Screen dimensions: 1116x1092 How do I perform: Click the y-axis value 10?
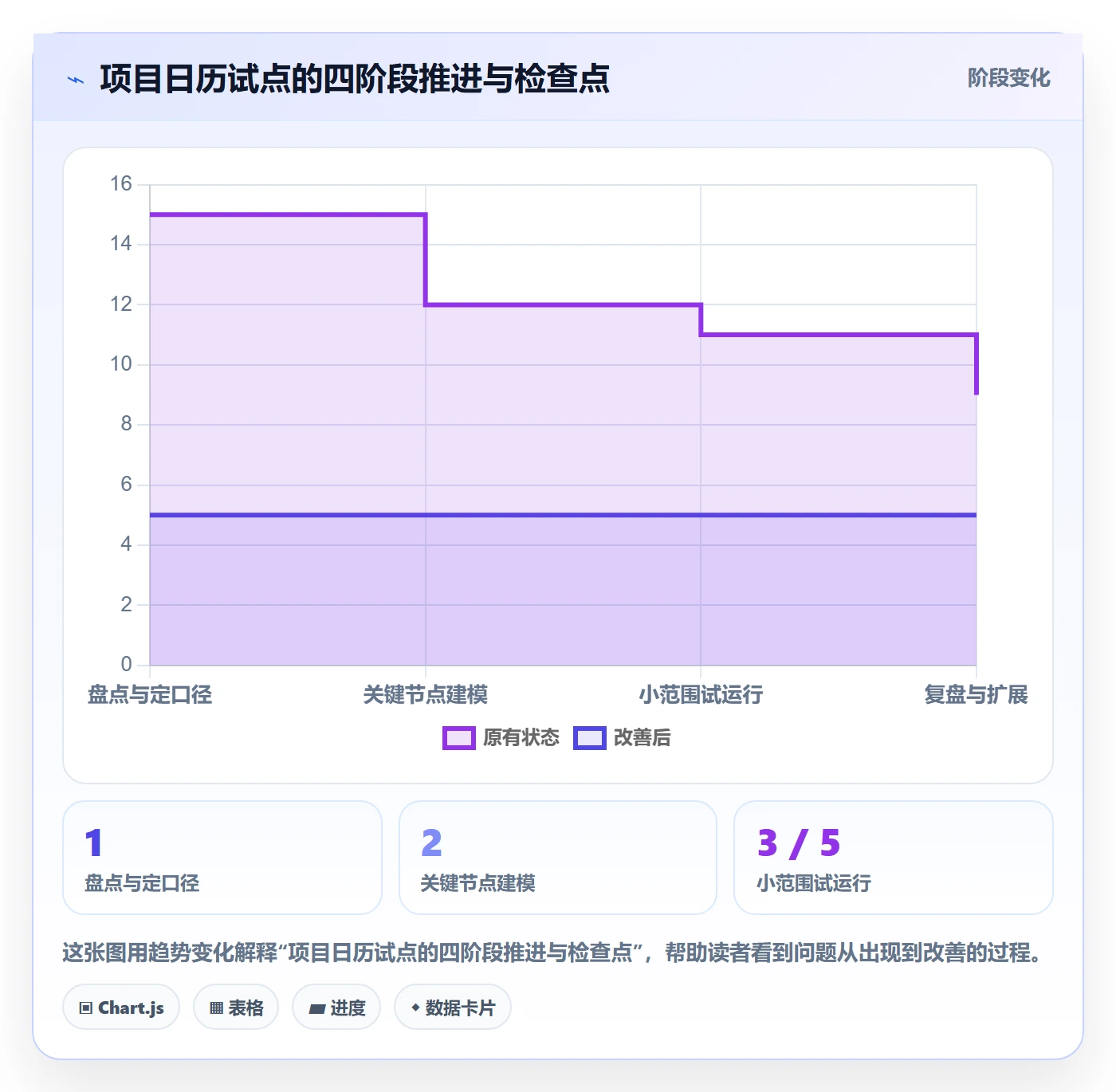pos(121,364)
